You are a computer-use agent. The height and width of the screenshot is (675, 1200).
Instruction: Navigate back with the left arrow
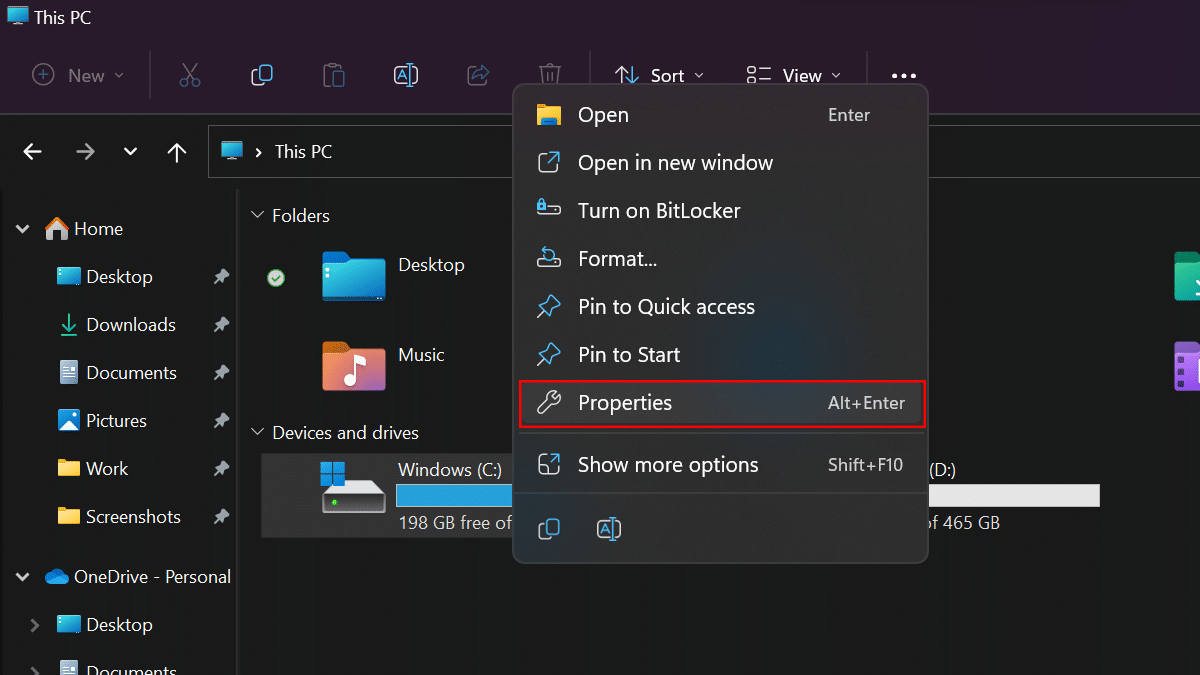[x=33, y=152]
